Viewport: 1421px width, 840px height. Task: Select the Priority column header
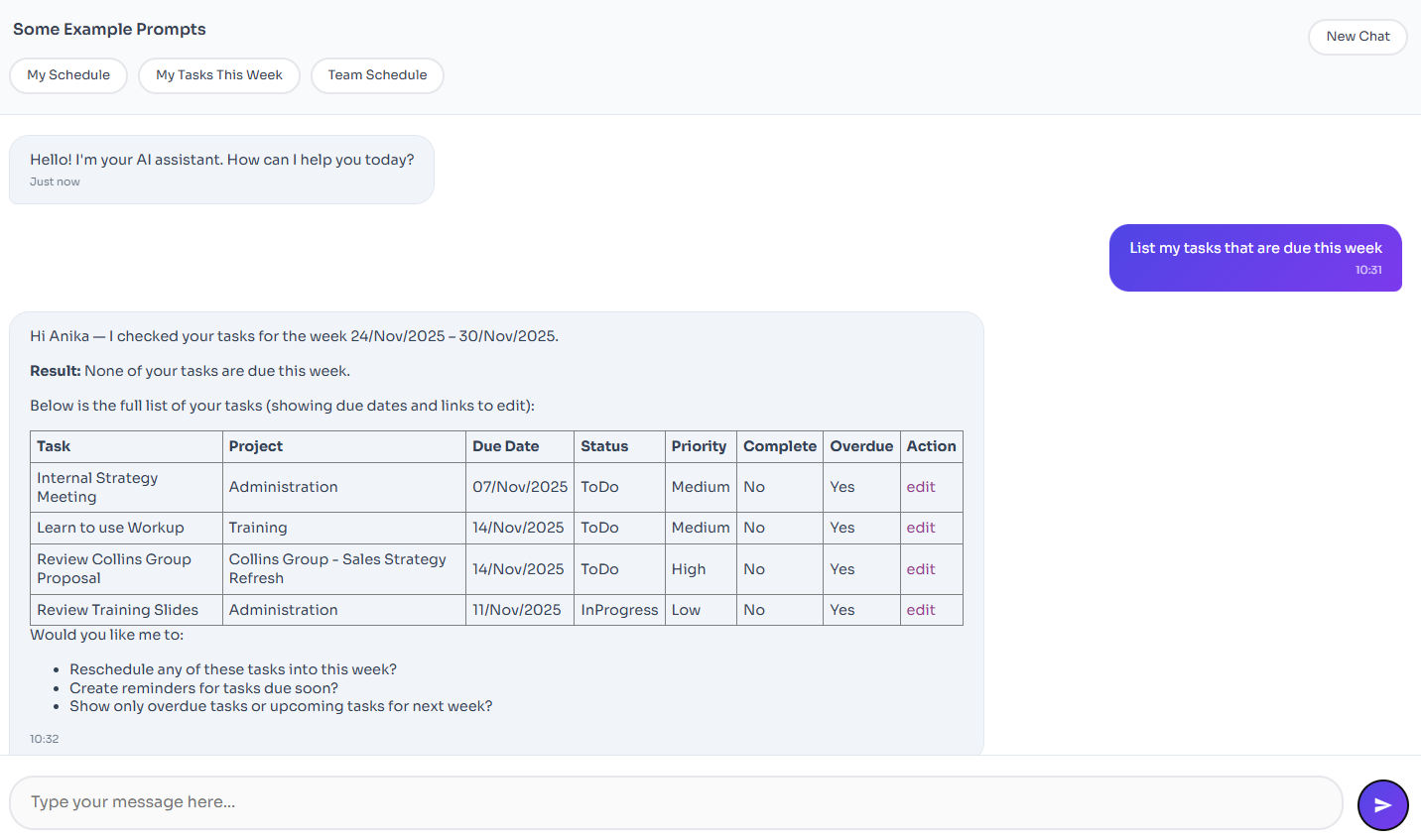click(699, 446)
